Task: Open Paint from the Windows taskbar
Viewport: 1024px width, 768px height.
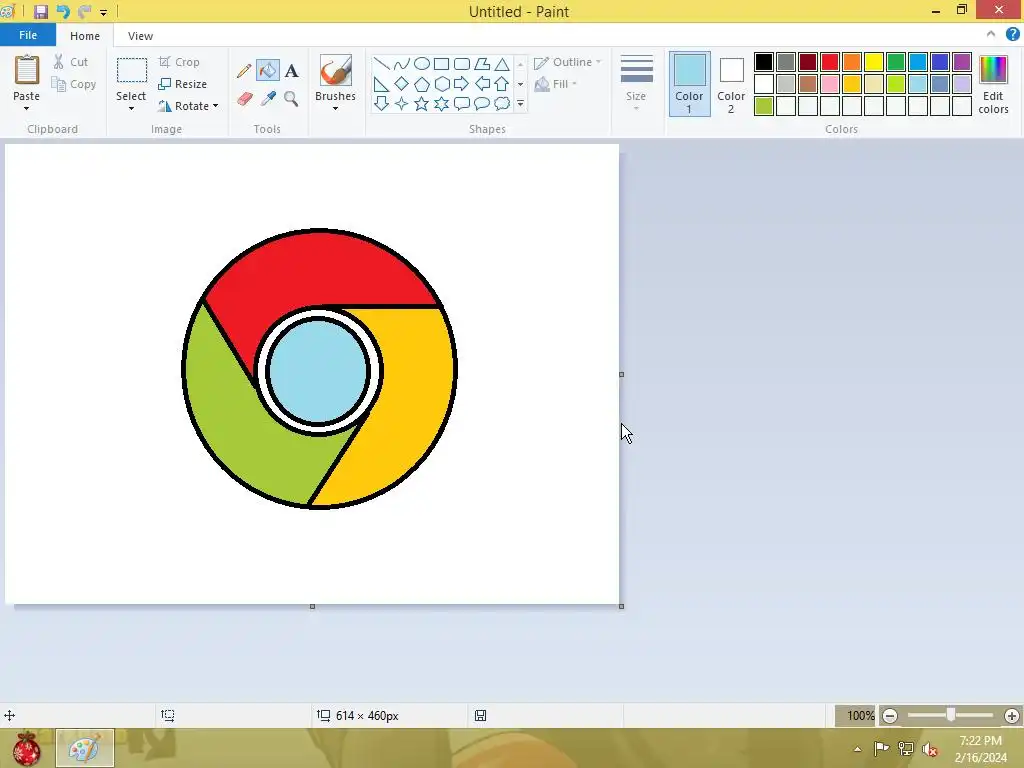Action: 85,748
